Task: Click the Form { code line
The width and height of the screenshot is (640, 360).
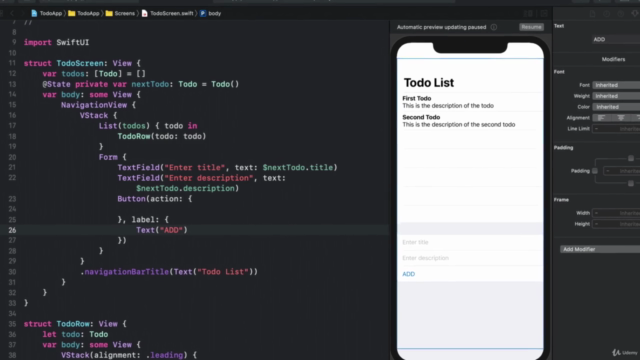Action: [x=113, y=157]
